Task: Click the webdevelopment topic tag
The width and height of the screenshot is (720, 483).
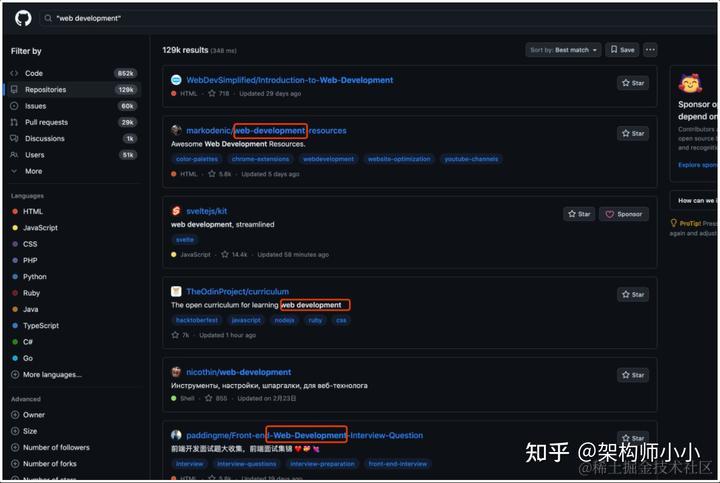Action: click(x=328, y=159)
